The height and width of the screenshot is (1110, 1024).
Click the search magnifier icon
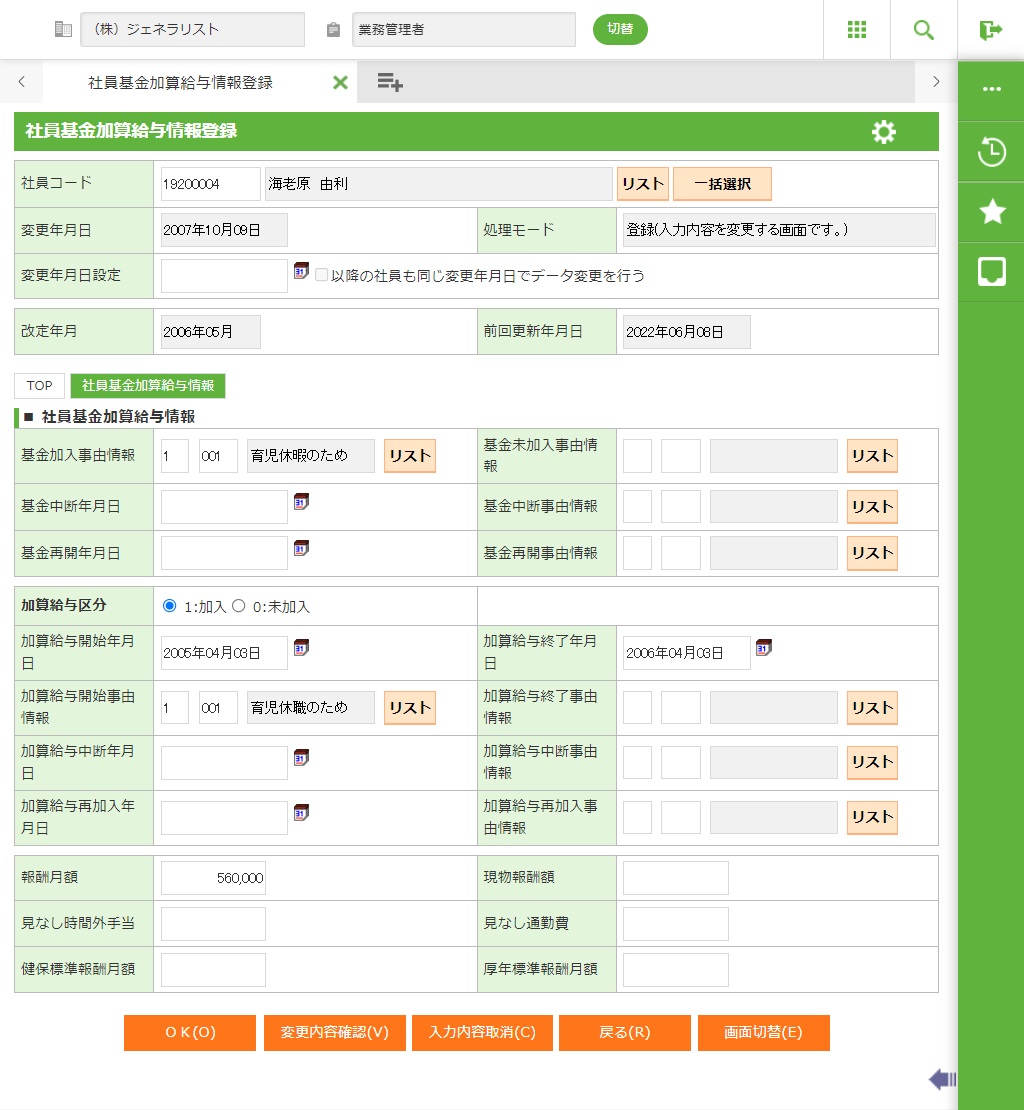tap(923, 29)
